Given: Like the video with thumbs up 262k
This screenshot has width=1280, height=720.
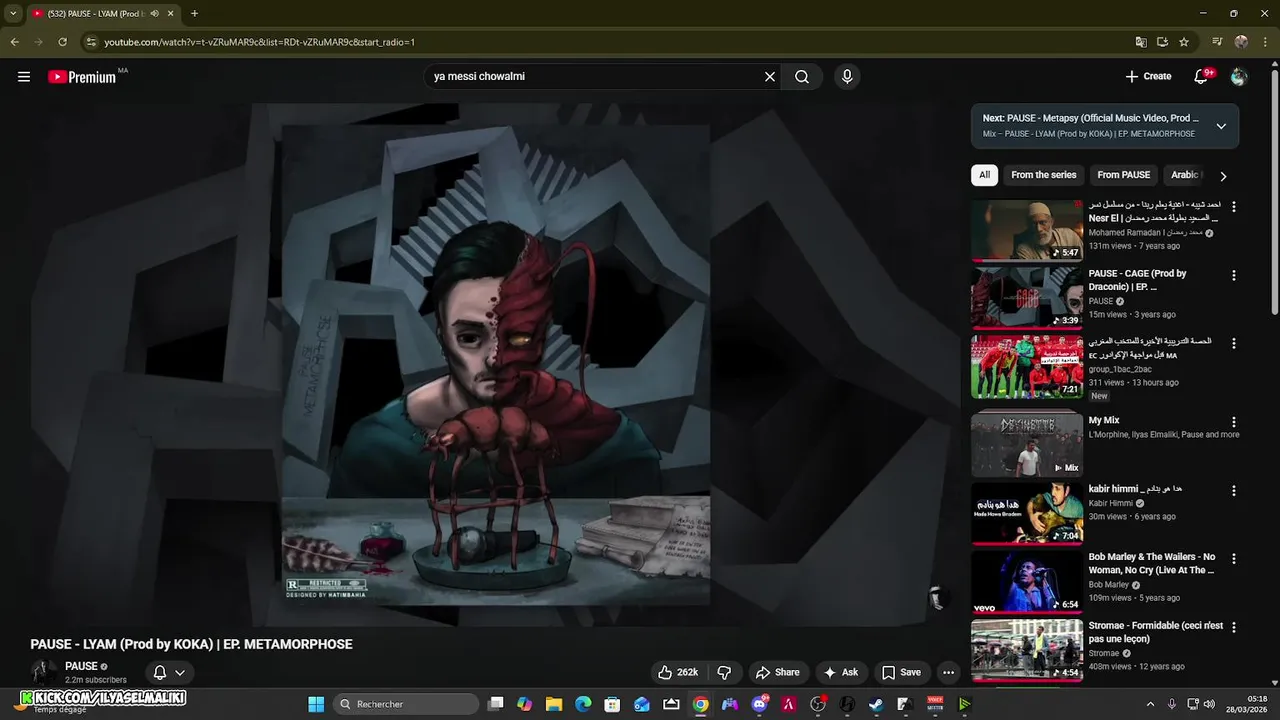Looking at the screenshot, I should 677,672.
